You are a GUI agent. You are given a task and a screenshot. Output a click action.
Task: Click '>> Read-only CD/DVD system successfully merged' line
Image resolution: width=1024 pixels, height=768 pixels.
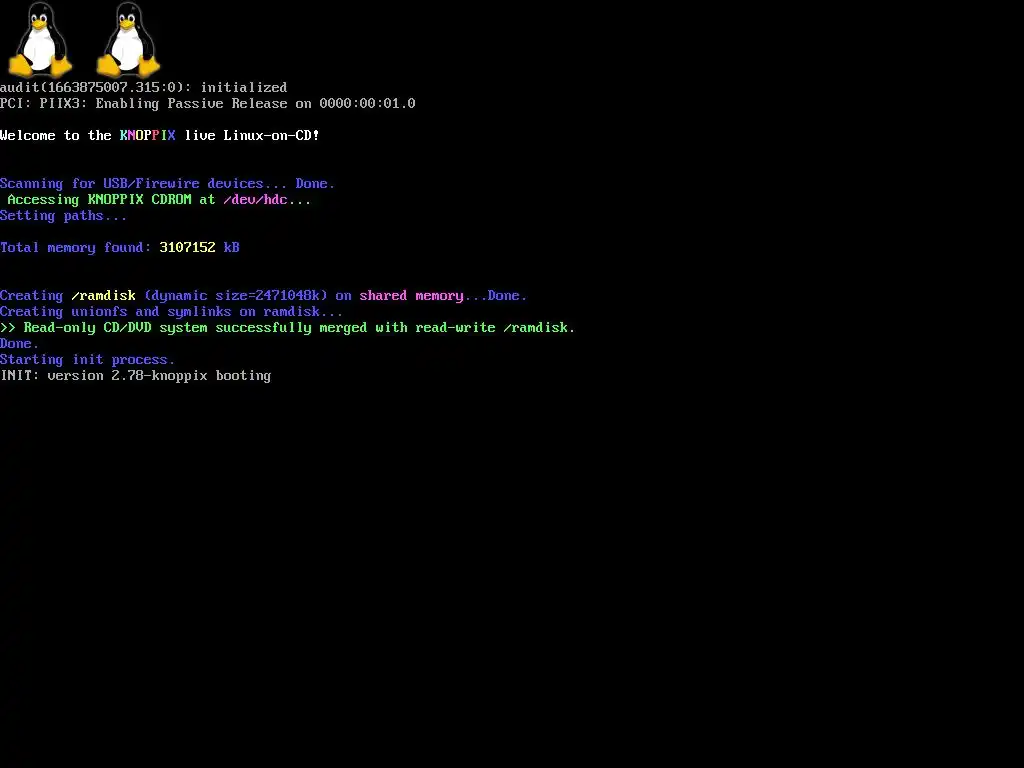(287, 328)
